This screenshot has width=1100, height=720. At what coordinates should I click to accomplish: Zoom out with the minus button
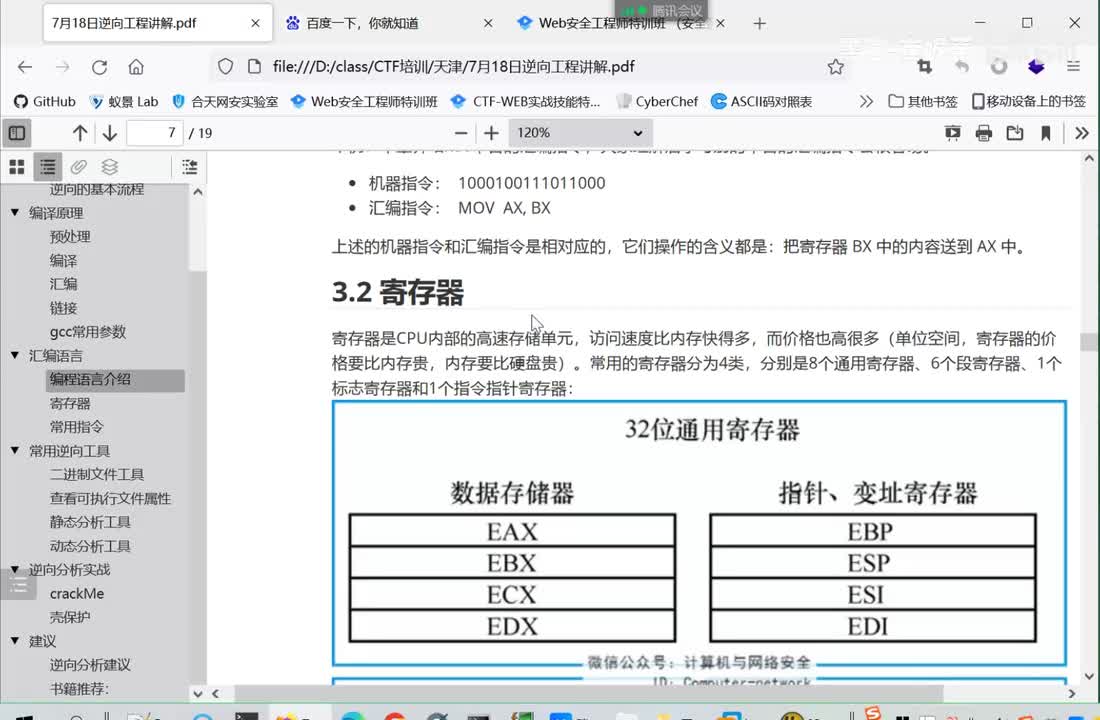click(x=461, y=133)
